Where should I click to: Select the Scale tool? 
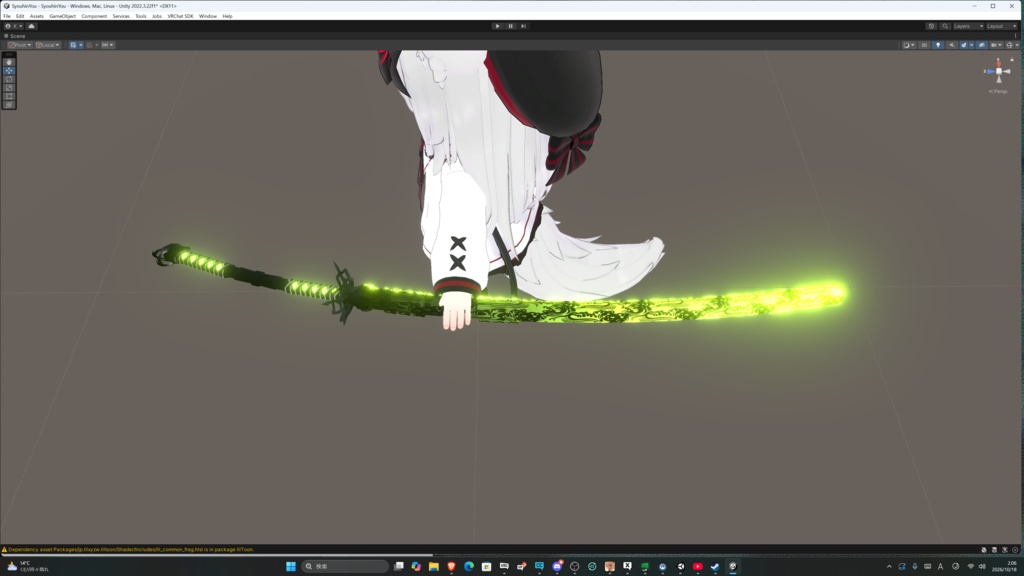click(x=9, y=88)
